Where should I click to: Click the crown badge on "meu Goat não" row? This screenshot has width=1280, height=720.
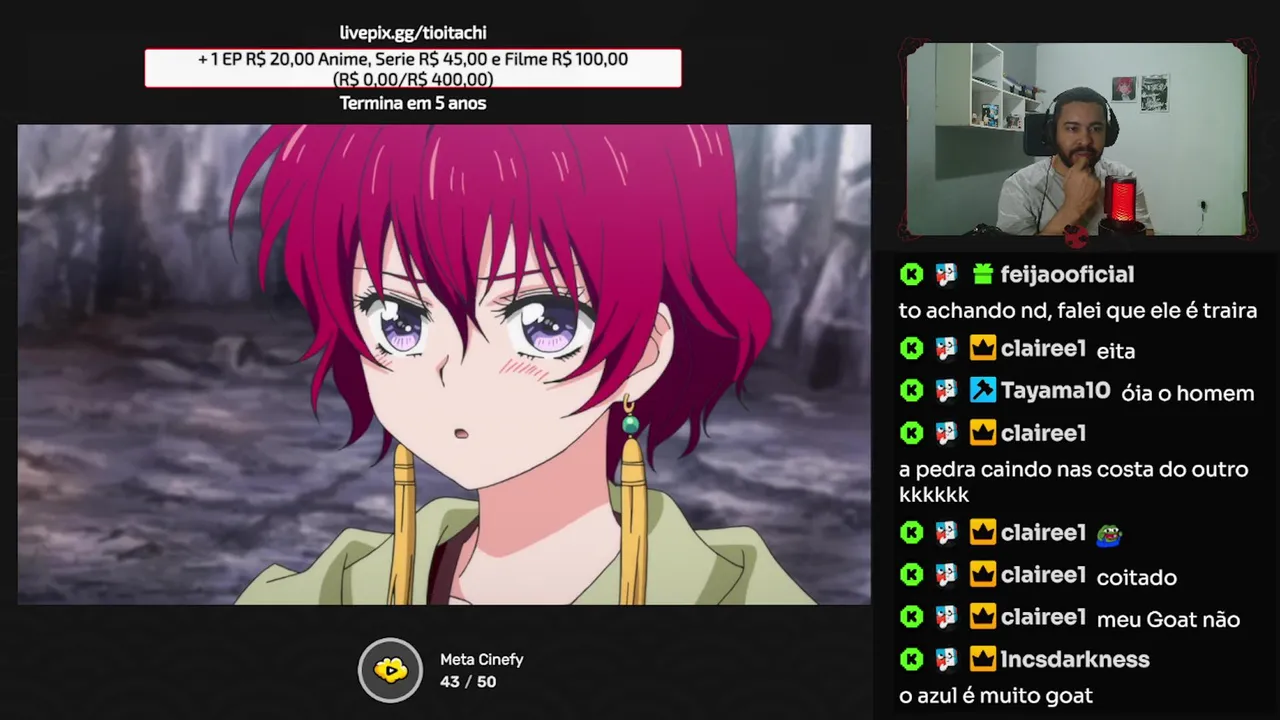coord(983,617)
